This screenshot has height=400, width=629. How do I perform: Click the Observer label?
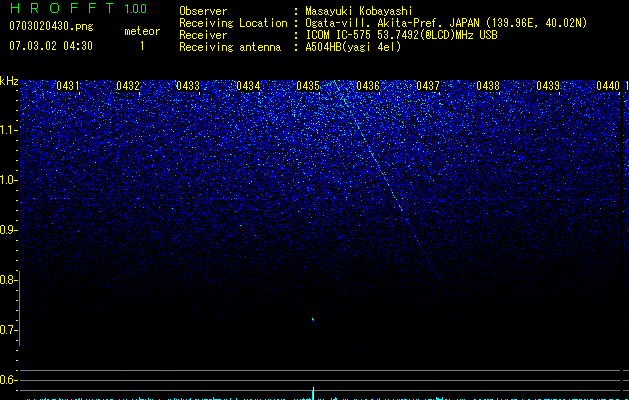(x=203, y=11)
